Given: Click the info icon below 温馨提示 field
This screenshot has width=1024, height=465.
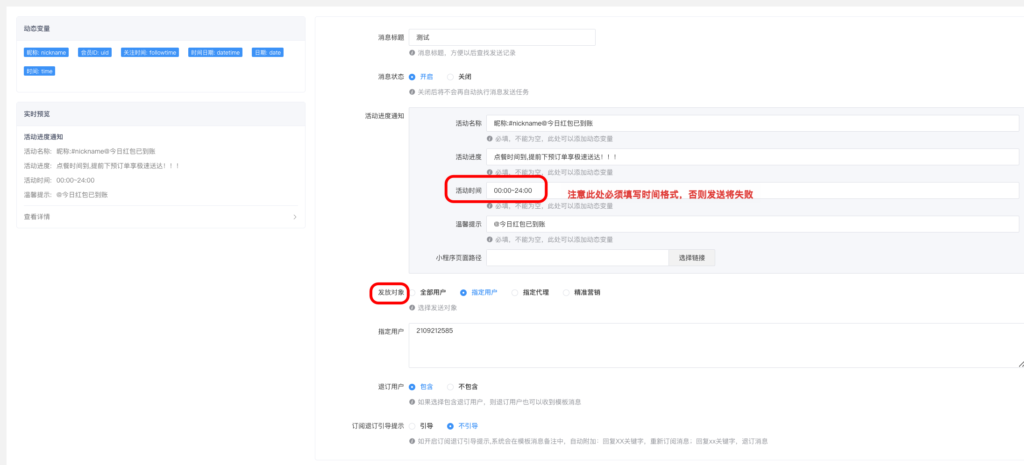Looking at the screenshot, I should (x=489, y=240).
